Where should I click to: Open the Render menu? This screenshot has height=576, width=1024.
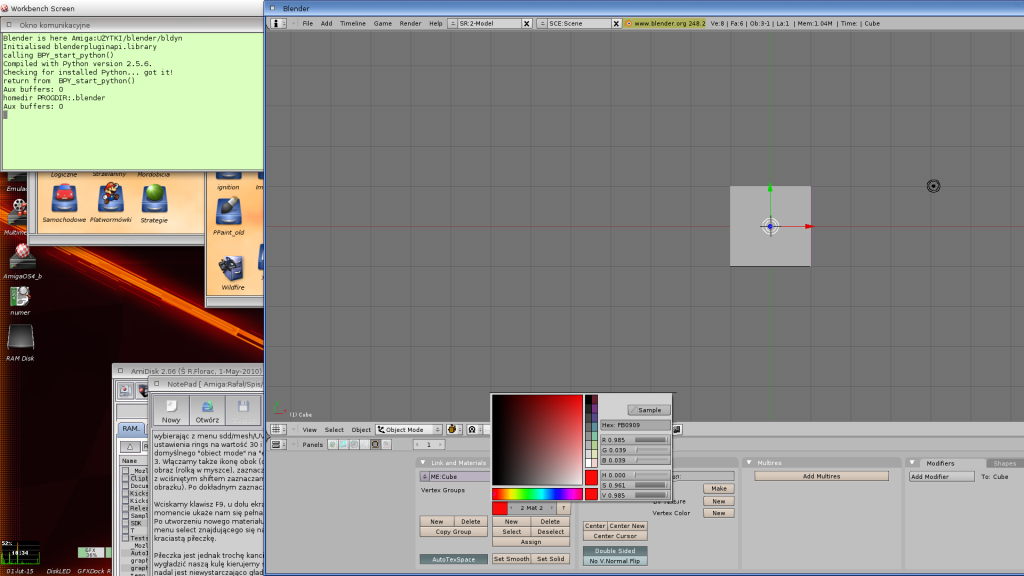(x=410, y=24)
